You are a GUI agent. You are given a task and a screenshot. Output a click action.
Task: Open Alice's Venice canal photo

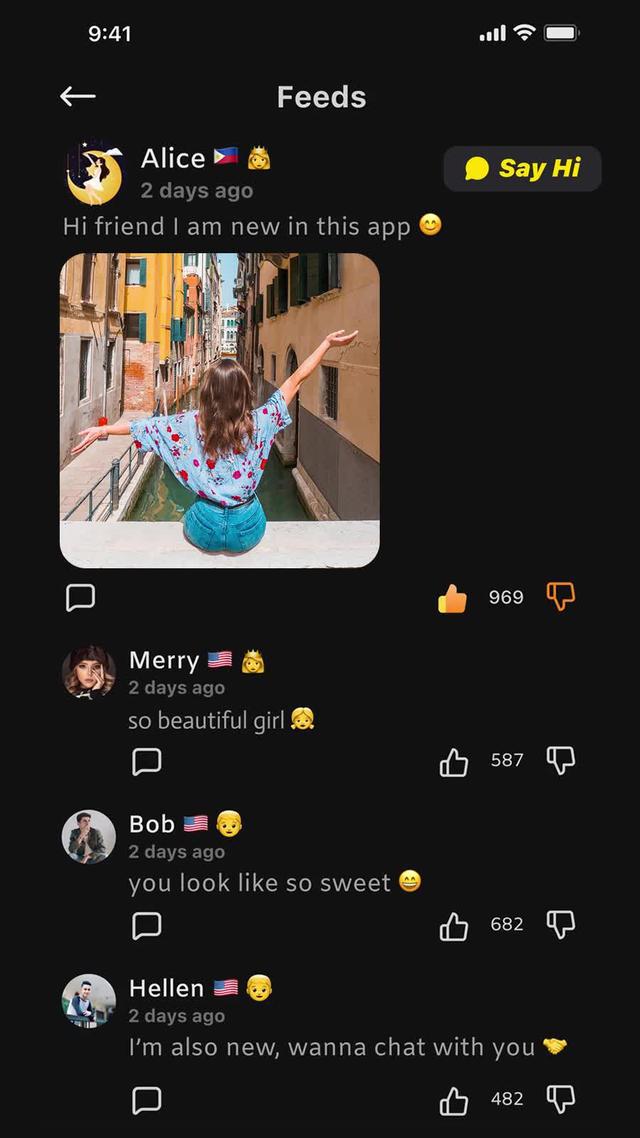(220, 410)
